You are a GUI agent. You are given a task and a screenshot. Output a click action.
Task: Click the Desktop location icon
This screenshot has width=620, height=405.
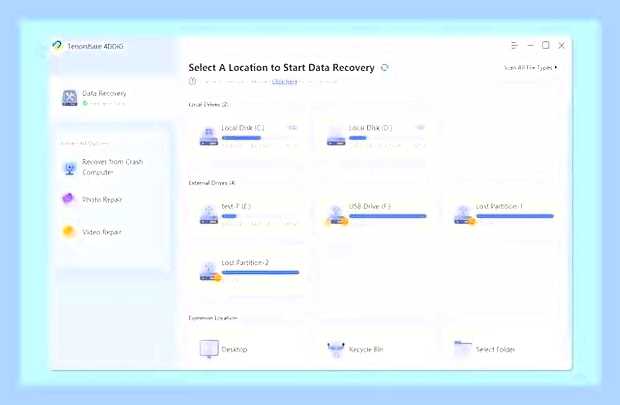coord(209,349)
